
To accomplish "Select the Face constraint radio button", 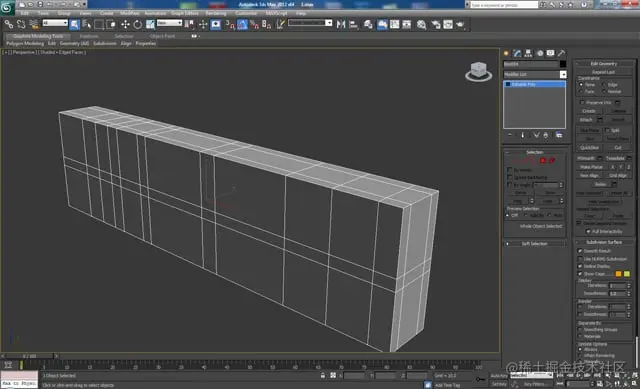I will click(x=581, y=91).
